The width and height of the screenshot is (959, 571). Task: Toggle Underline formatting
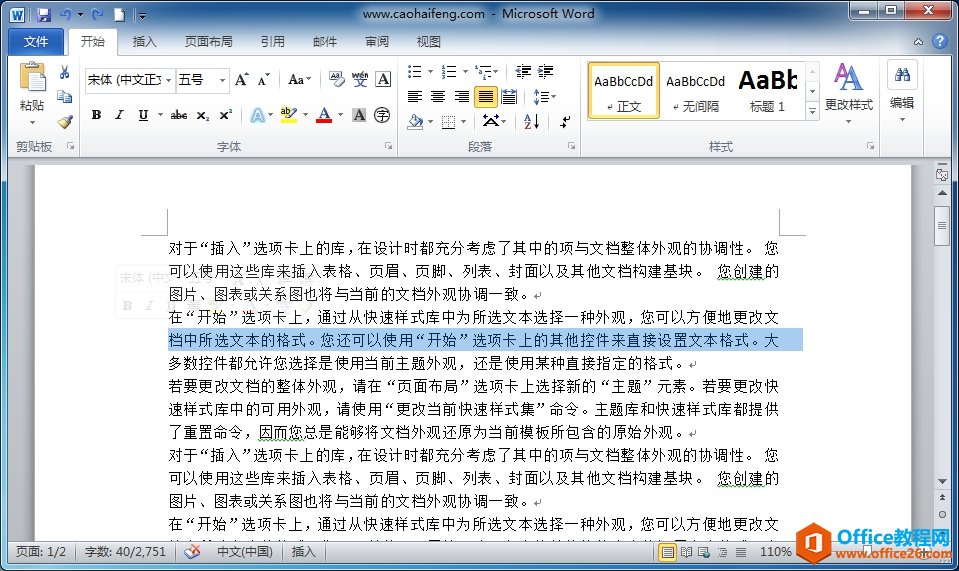pyautogui.click(x=143, y=114)
